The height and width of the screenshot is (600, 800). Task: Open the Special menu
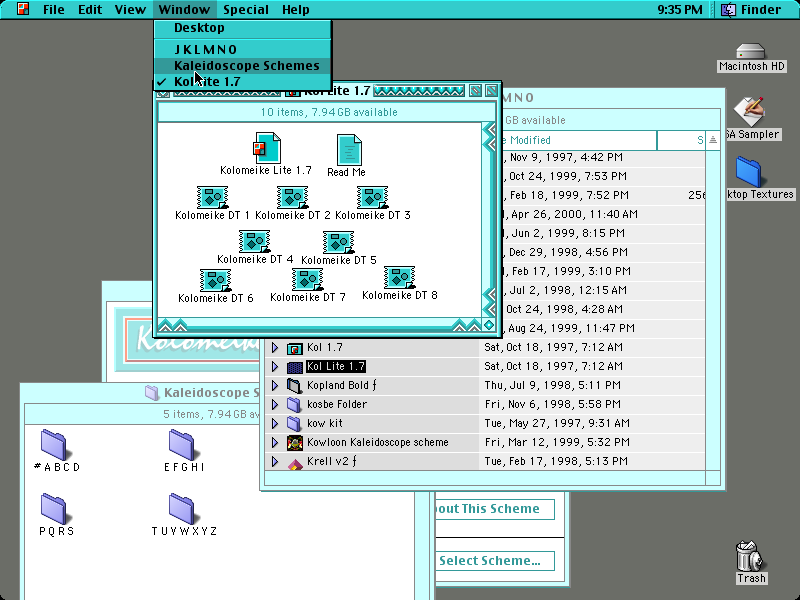246,9
